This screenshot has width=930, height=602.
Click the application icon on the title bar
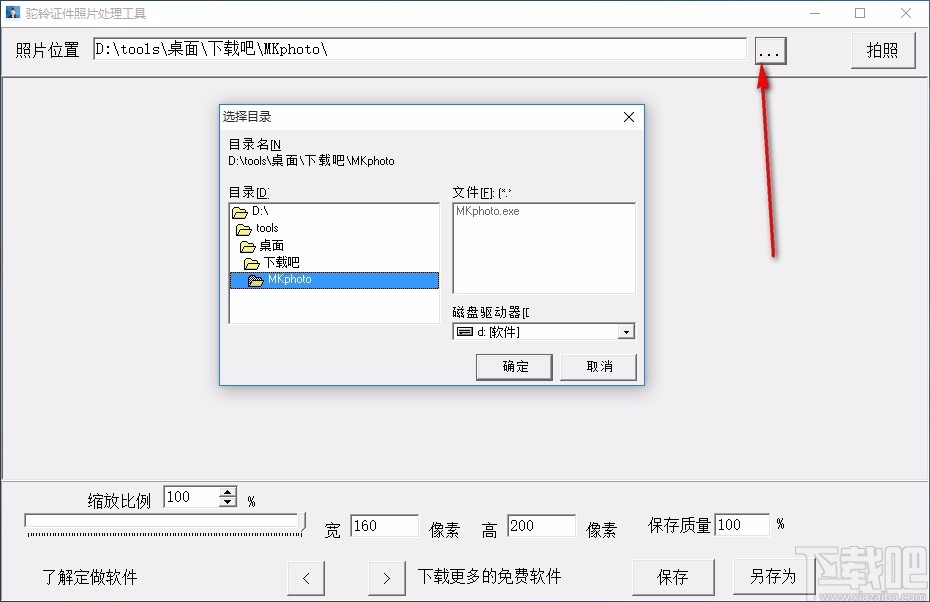[x=14, y=12]
